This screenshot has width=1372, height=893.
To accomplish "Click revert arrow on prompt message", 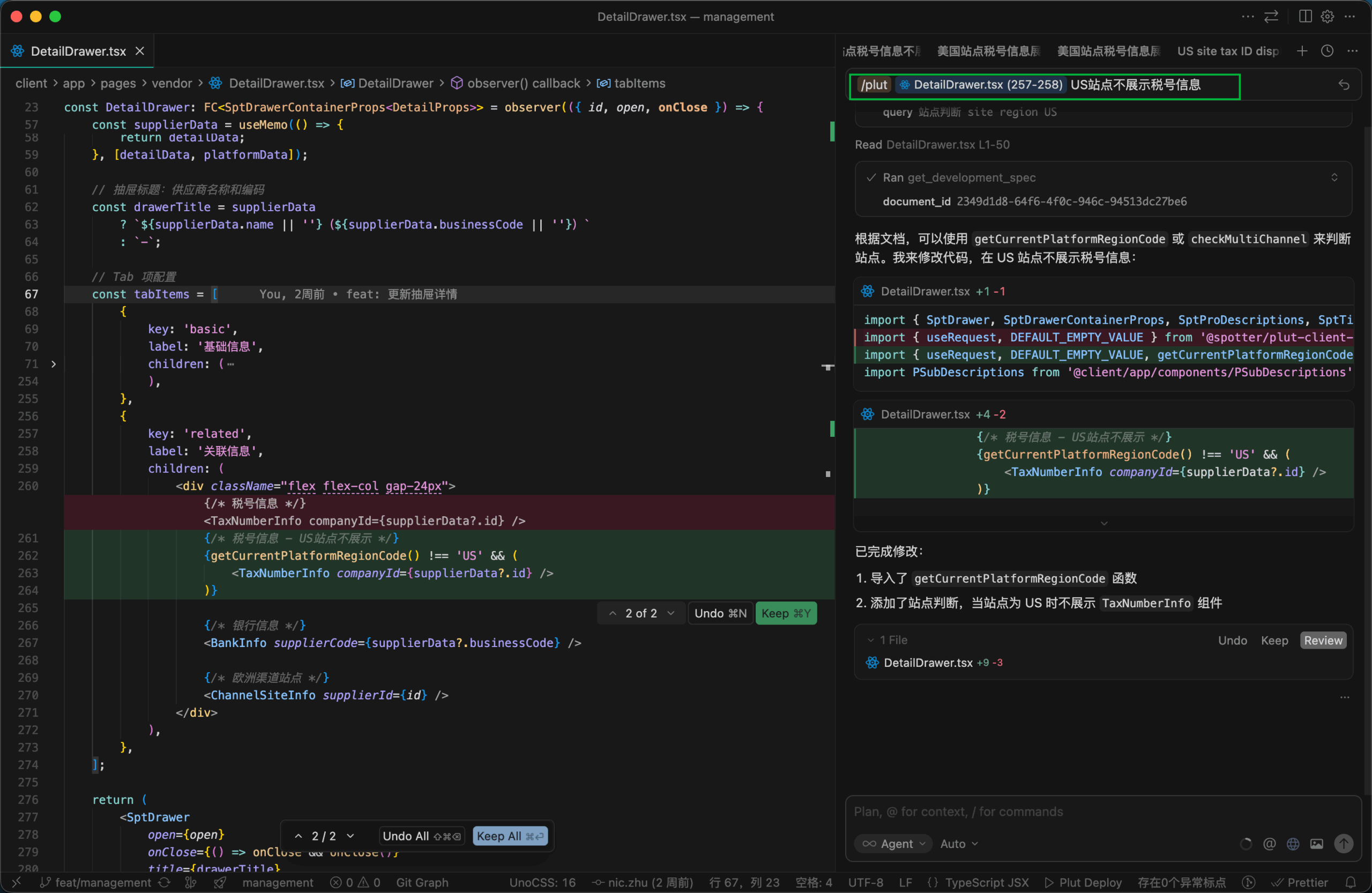I will click(x=1343, y=85).
